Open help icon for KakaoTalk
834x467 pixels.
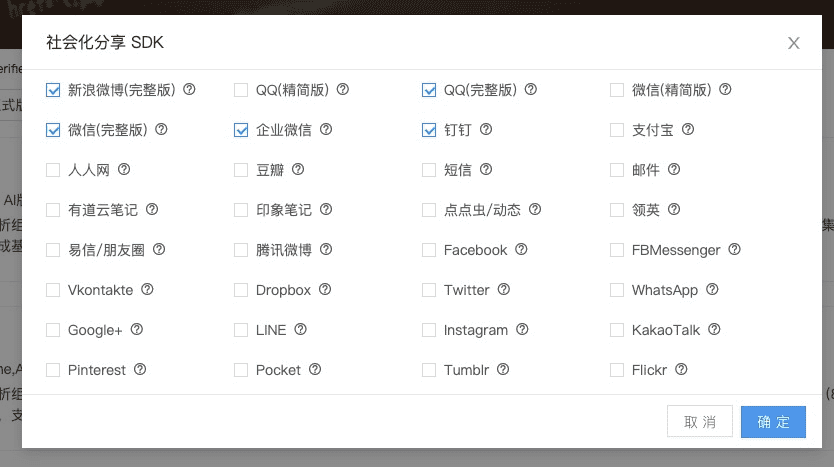[714, 329]
